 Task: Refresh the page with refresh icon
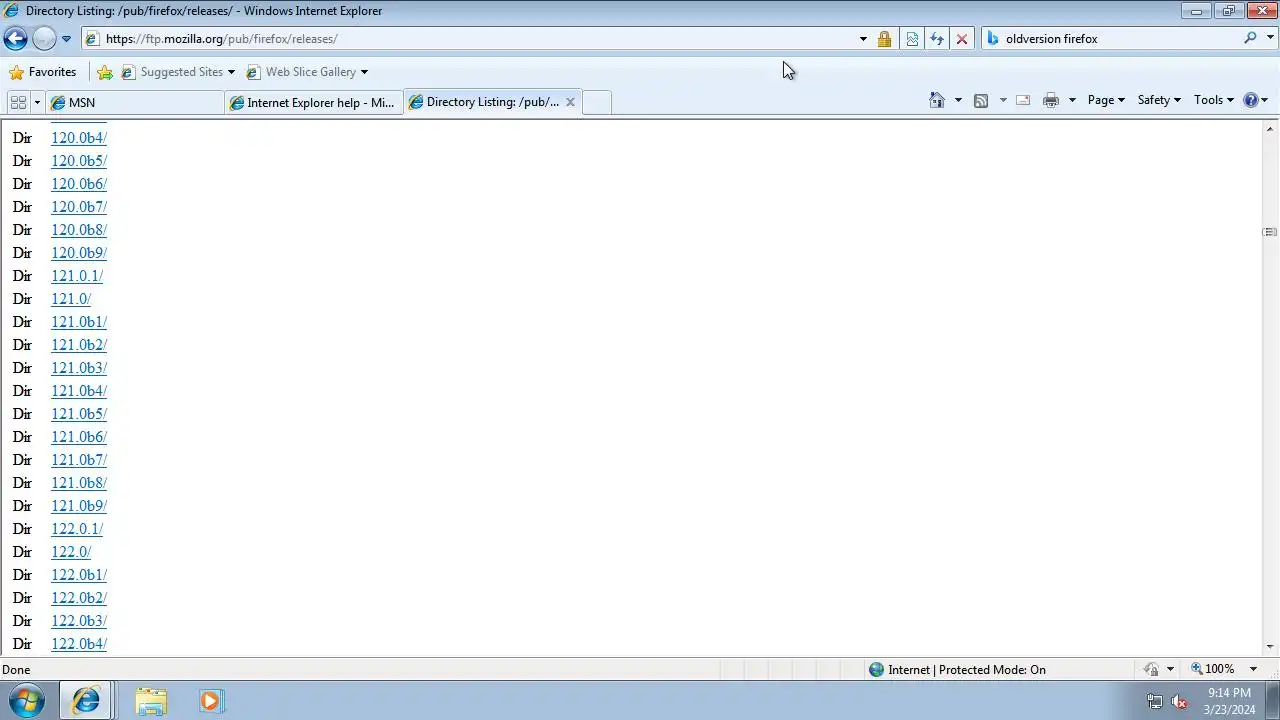point(937,39)
